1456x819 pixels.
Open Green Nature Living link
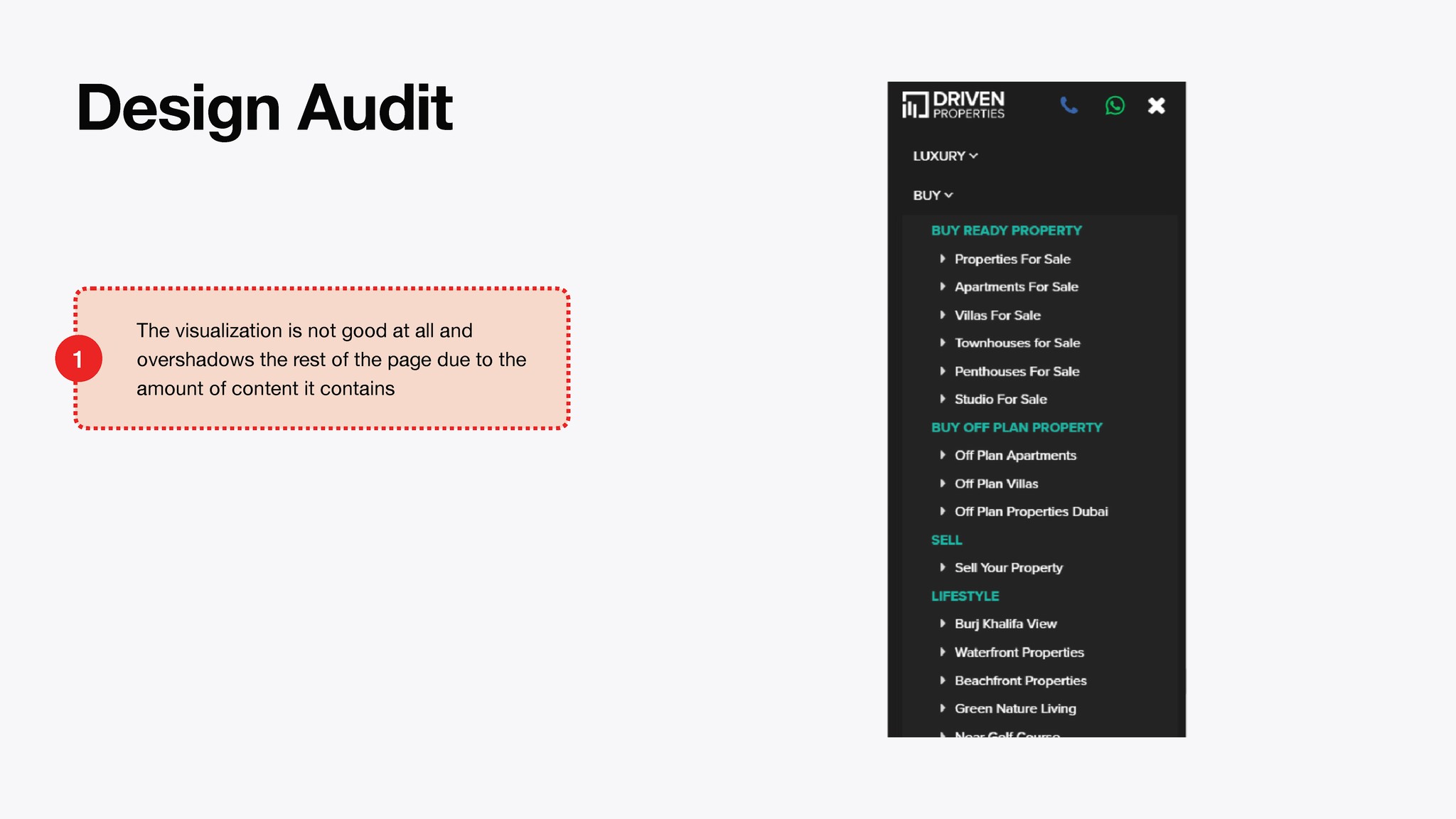pos(1015,709)
